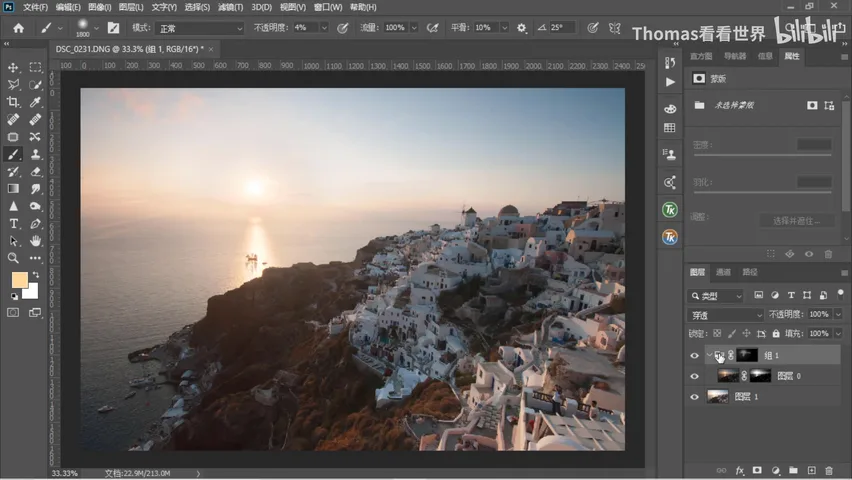This screenshot has height=480, width=852.
Task: Select the Clone Stamp tool
Action: (x=35, y=154)
